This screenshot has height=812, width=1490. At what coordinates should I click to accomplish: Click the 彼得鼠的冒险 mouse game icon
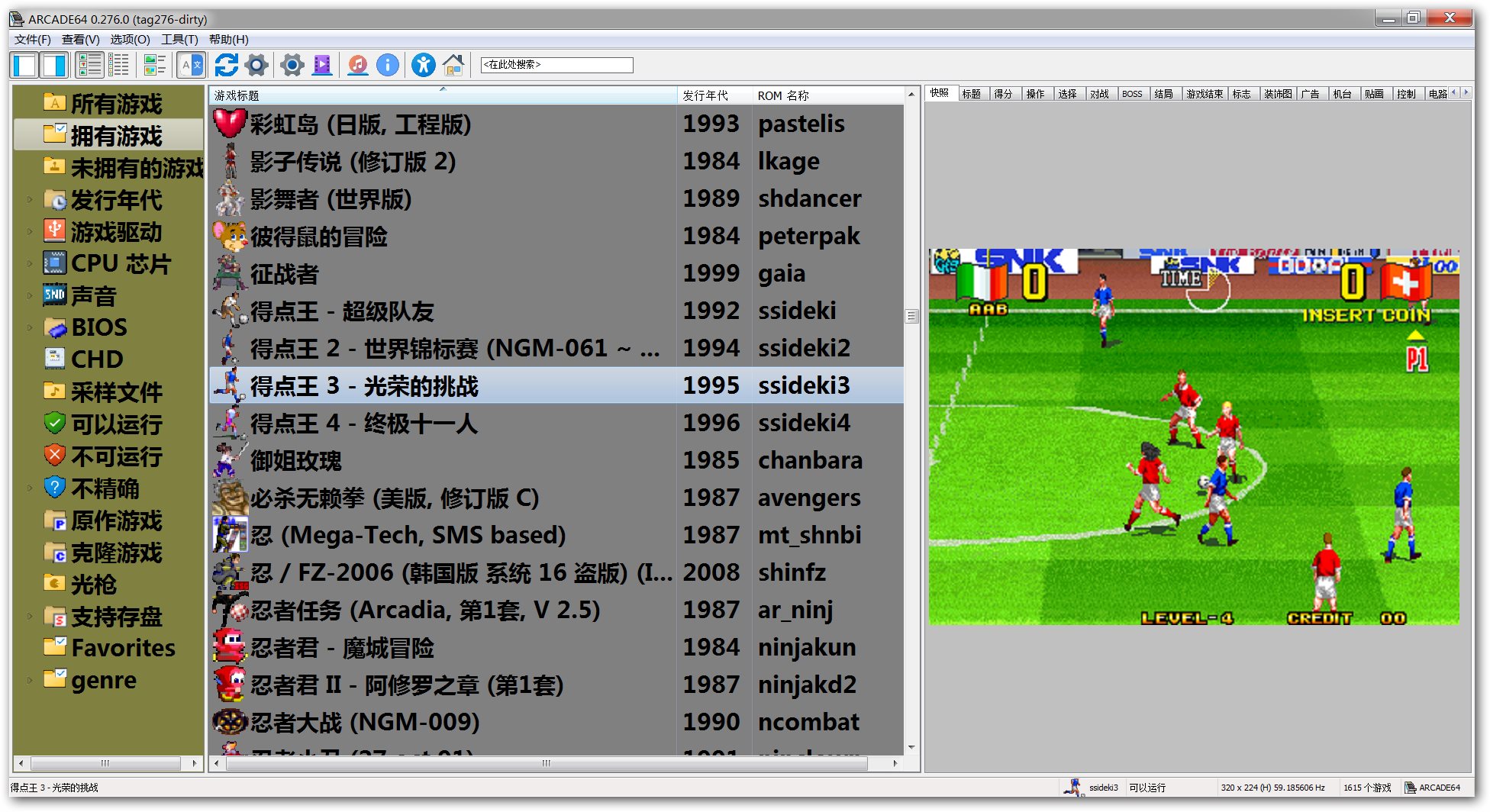tap(230, 236)
